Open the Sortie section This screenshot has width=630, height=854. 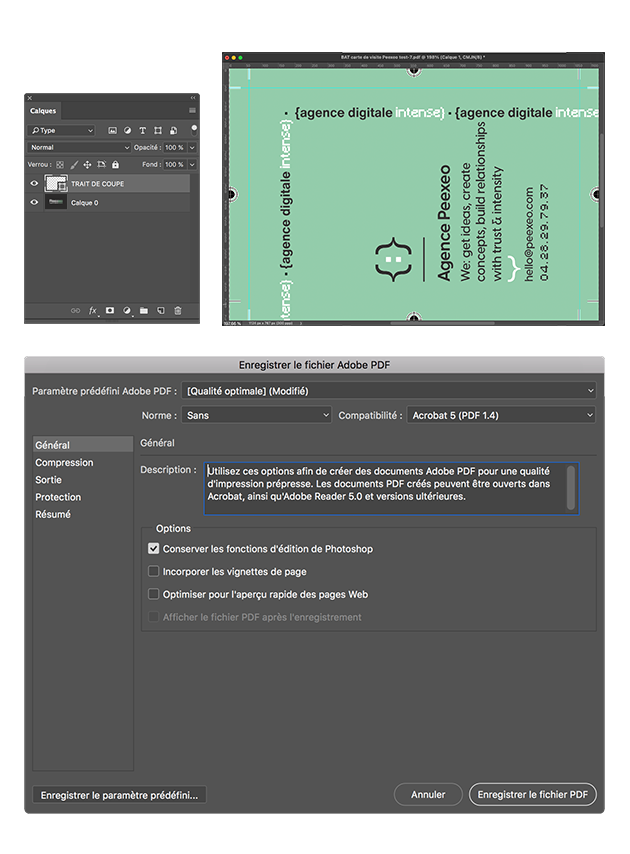pyautogui.click(x=48, y=480)
